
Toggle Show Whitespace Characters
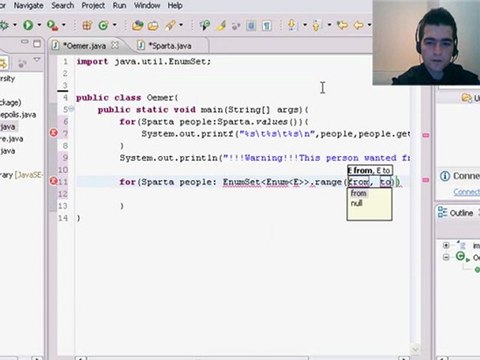(267, 25)
